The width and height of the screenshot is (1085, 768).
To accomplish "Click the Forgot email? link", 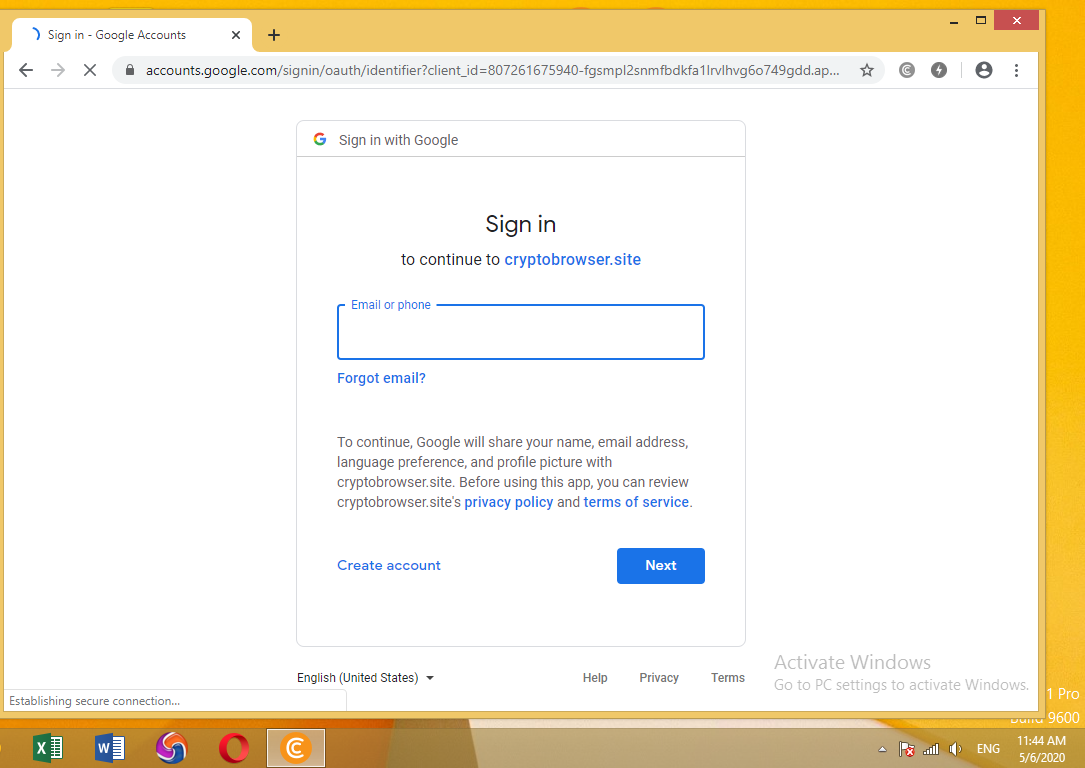I will [x=381, y=378].
